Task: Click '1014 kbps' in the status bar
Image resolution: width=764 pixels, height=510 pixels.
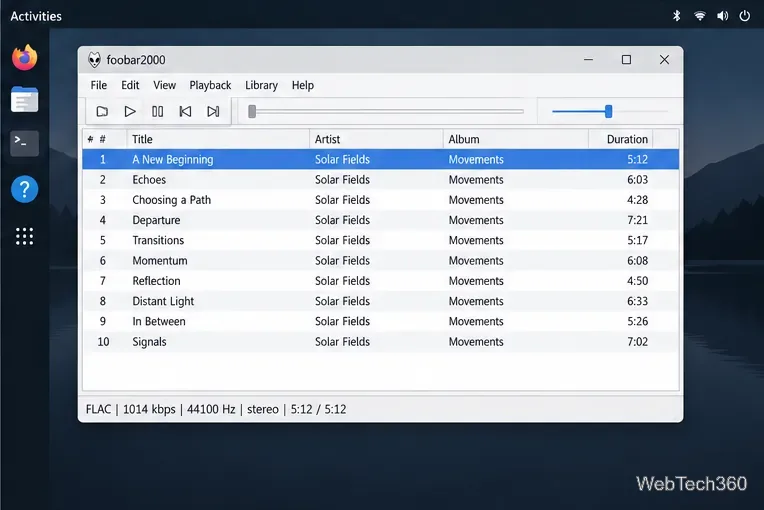Action: (149, 409)
